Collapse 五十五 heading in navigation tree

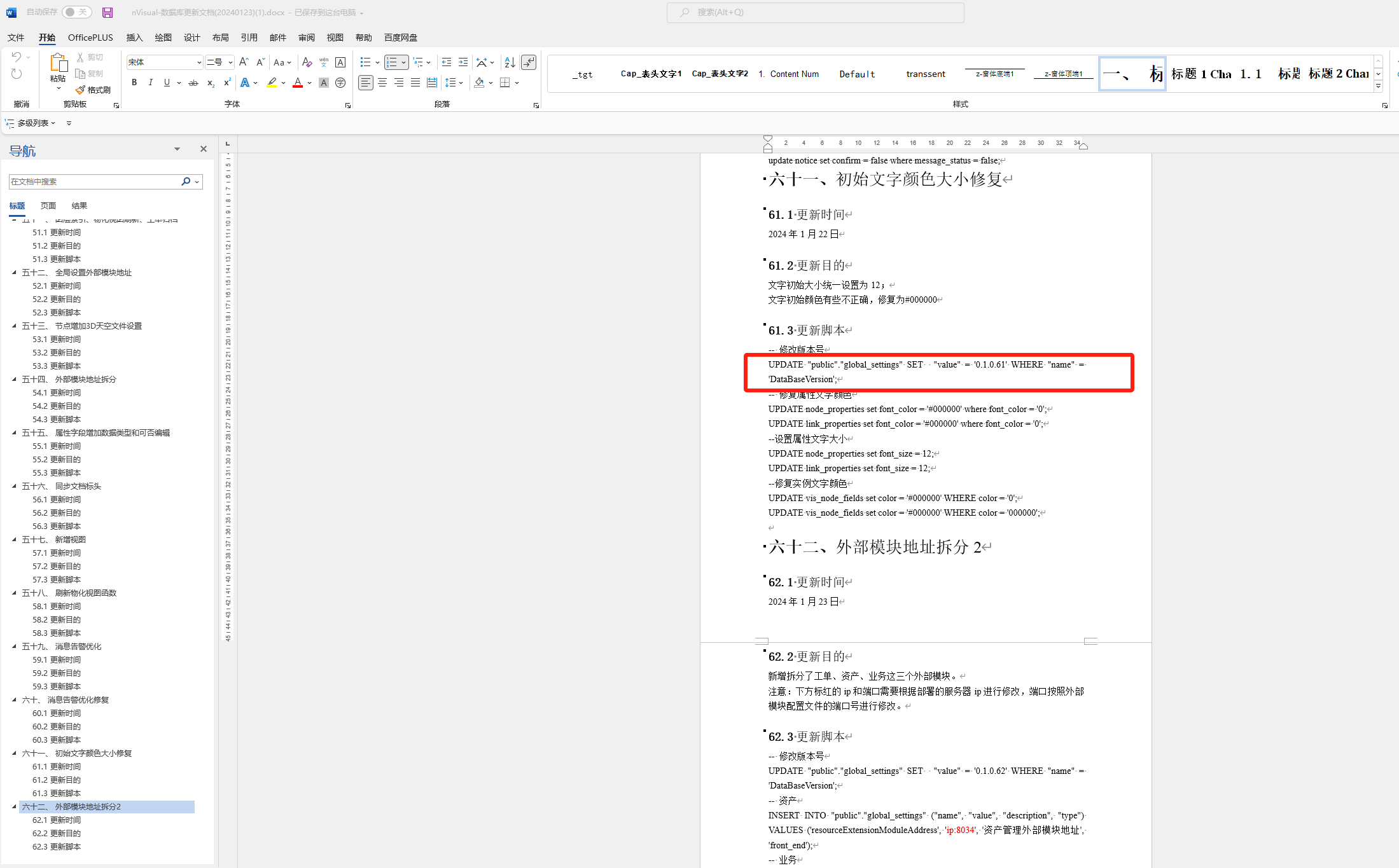pos(14,432)
